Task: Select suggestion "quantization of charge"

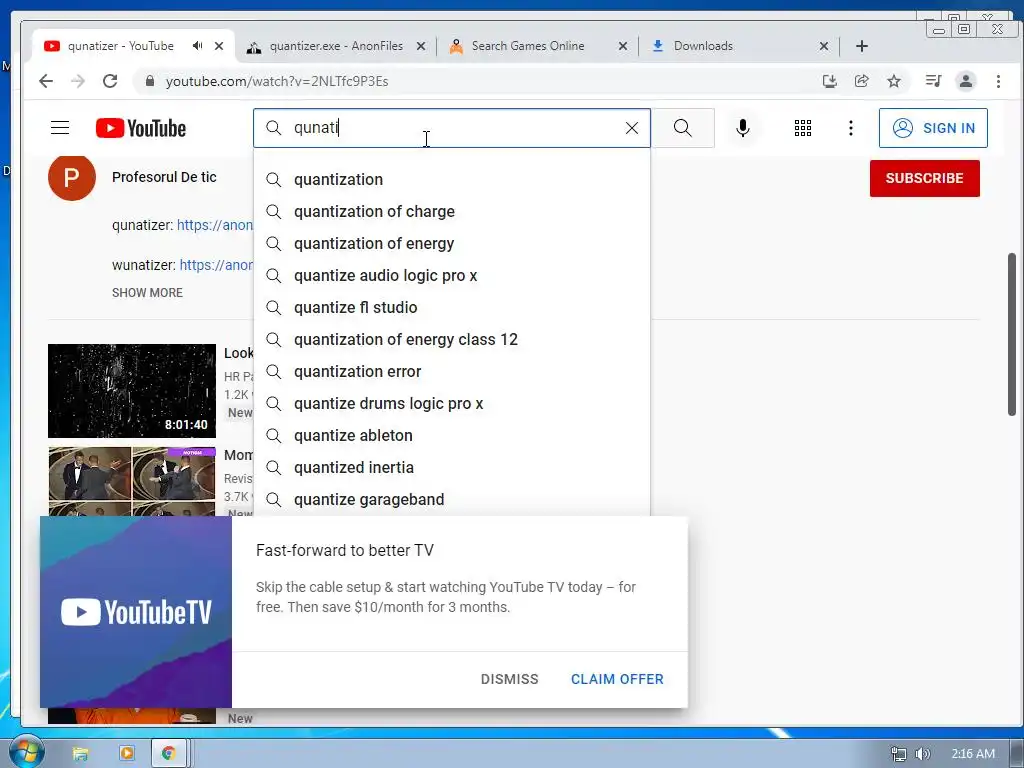Action: [452, 212]
